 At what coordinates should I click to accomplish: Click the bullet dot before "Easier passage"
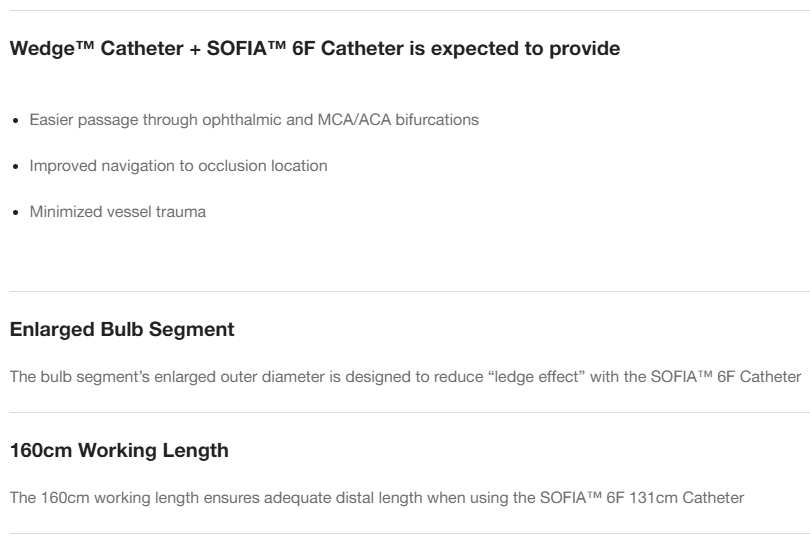click(13, 121)
